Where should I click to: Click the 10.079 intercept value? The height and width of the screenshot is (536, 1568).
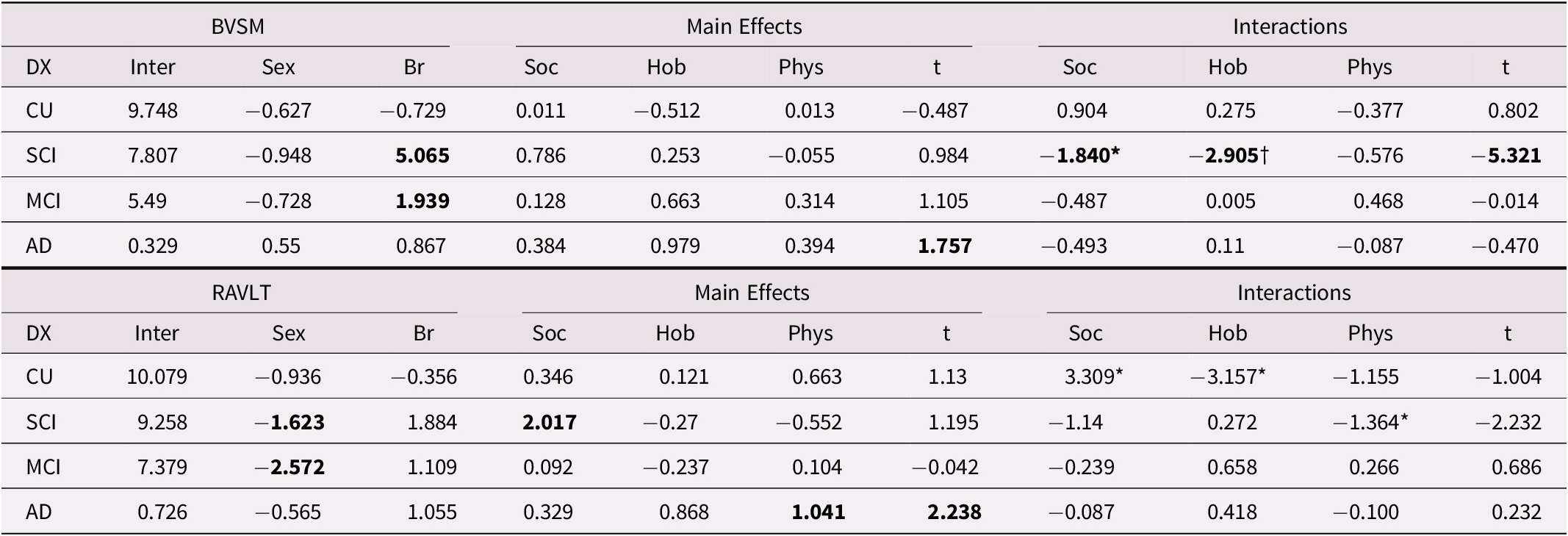(x=157, y=377)
